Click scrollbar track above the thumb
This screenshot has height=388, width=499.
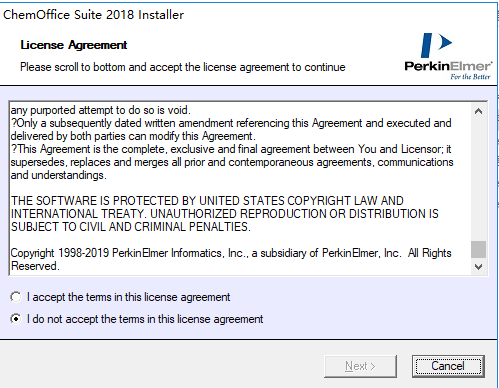pos(478,179)
